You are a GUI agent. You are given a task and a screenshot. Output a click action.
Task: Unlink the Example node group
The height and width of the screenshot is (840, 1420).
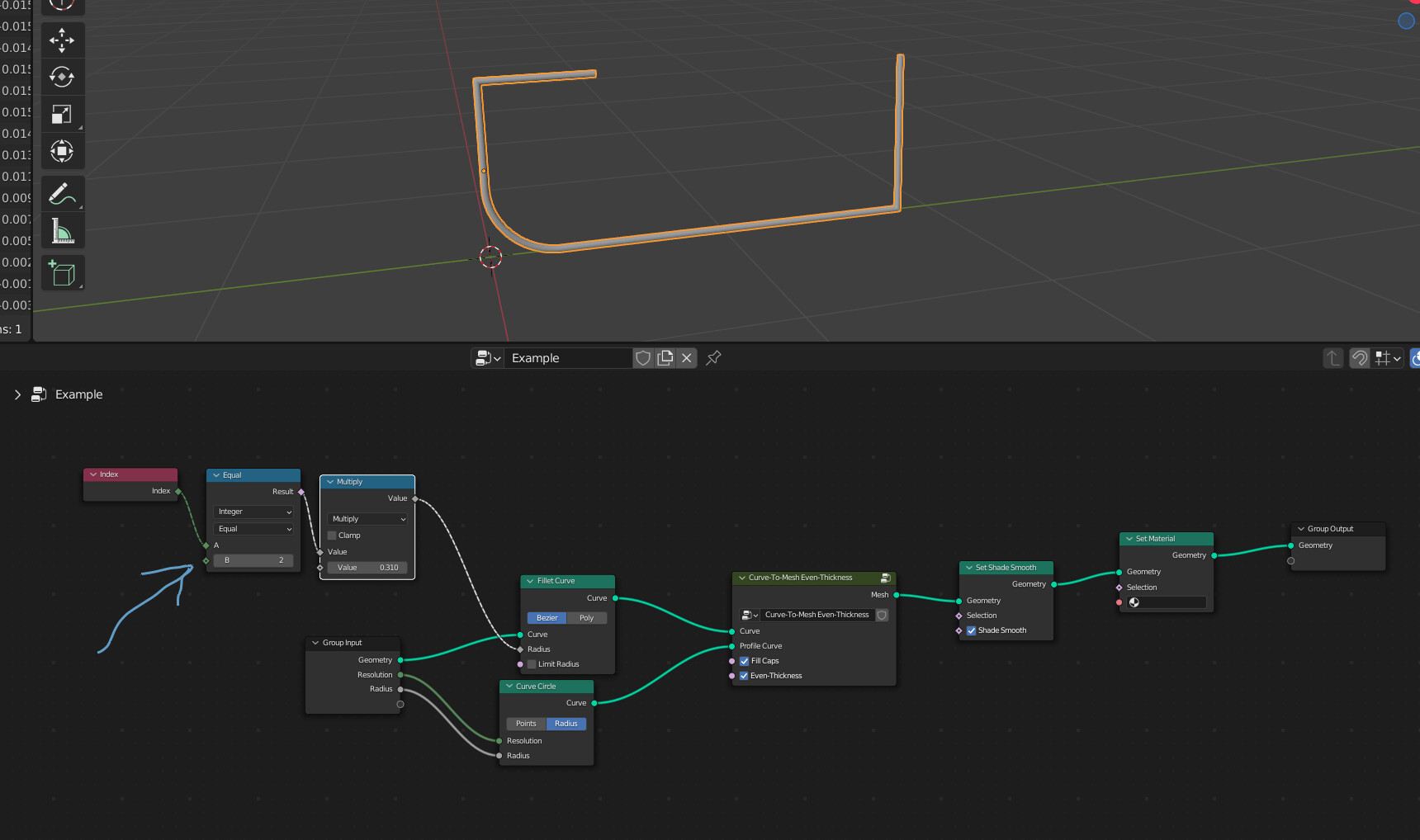click(x=687, y=358)
